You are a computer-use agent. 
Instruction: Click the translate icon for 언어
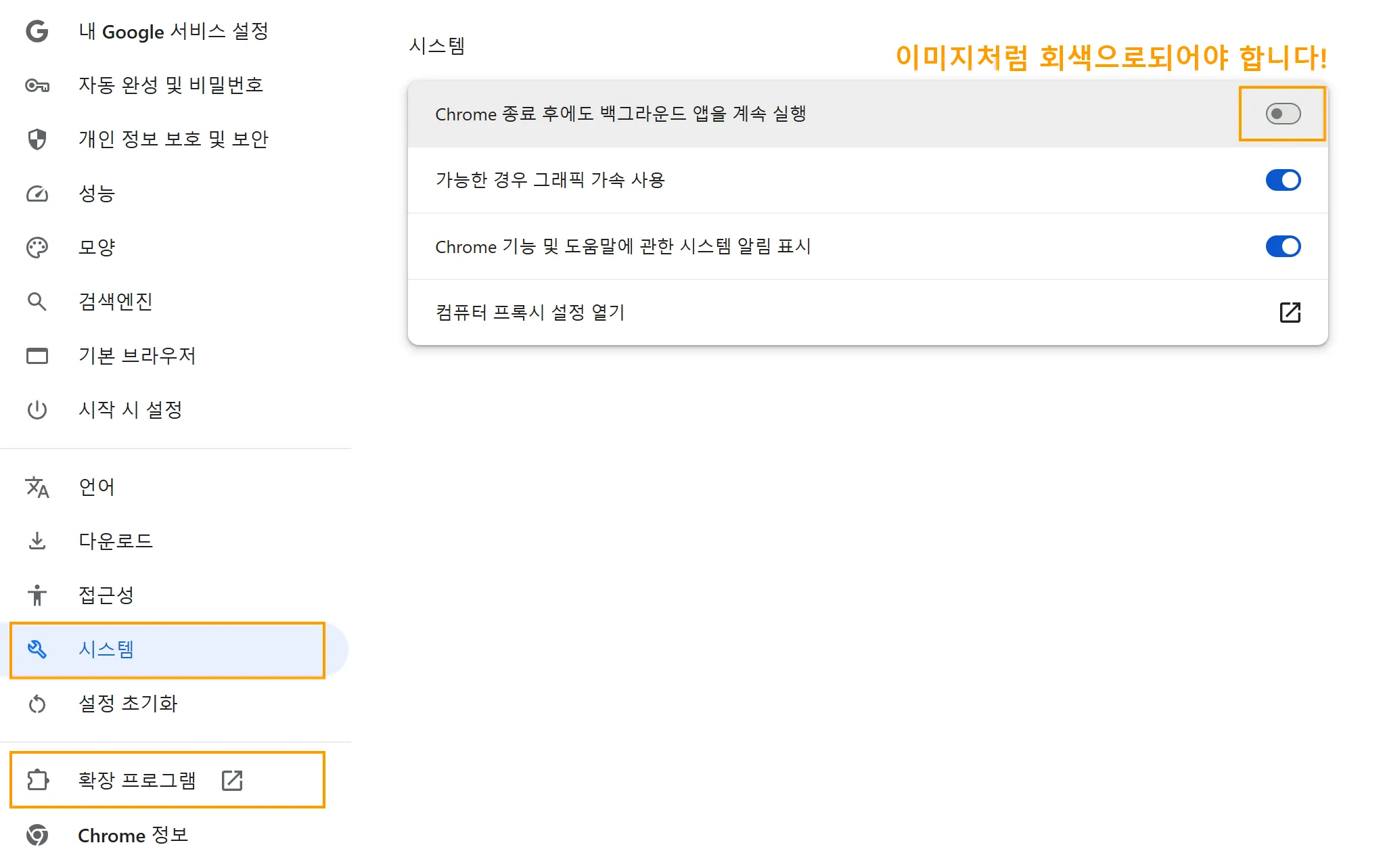coord(37,487)
